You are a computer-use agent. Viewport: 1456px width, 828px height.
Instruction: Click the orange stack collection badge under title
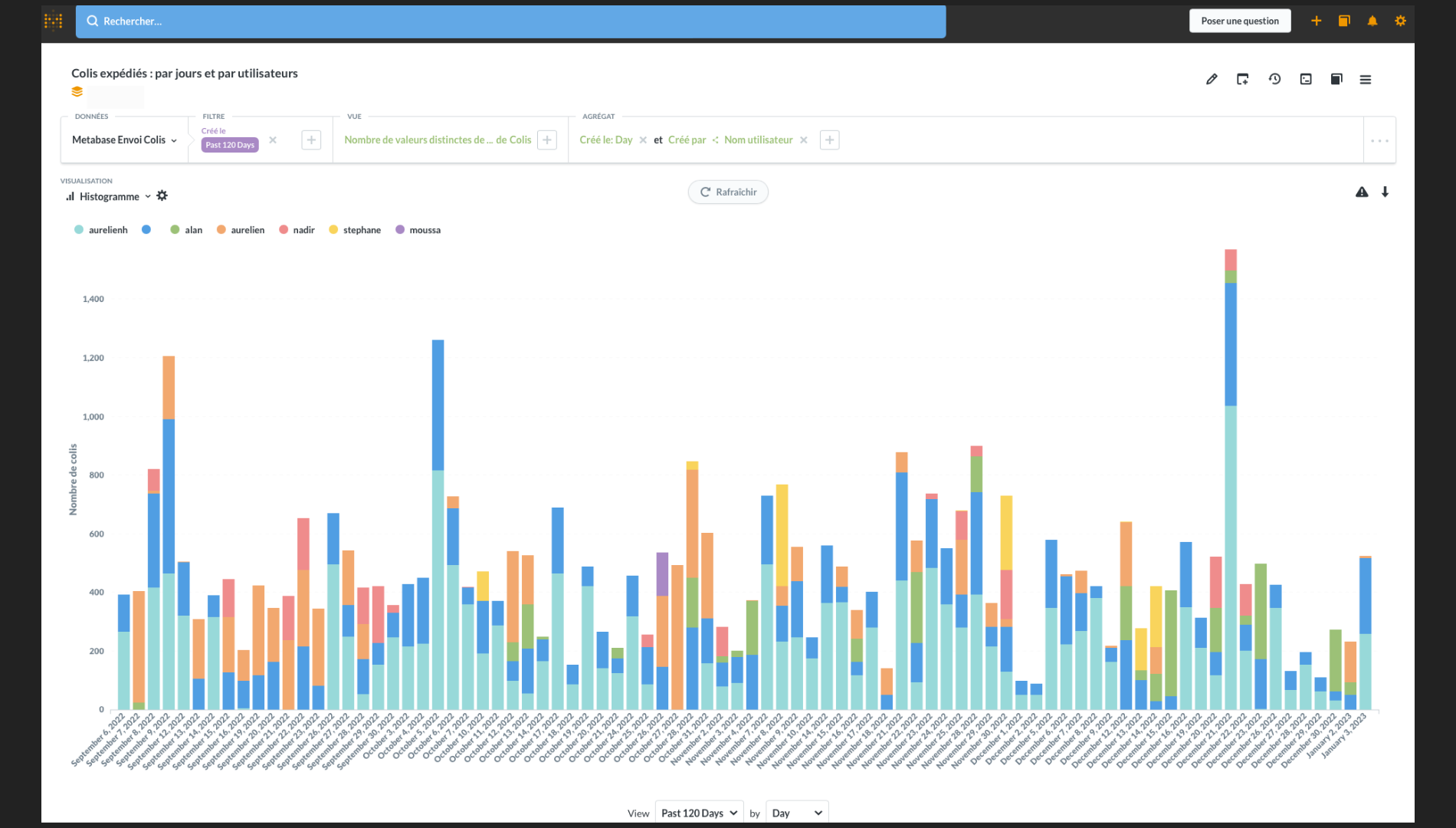tap(77, 92)
